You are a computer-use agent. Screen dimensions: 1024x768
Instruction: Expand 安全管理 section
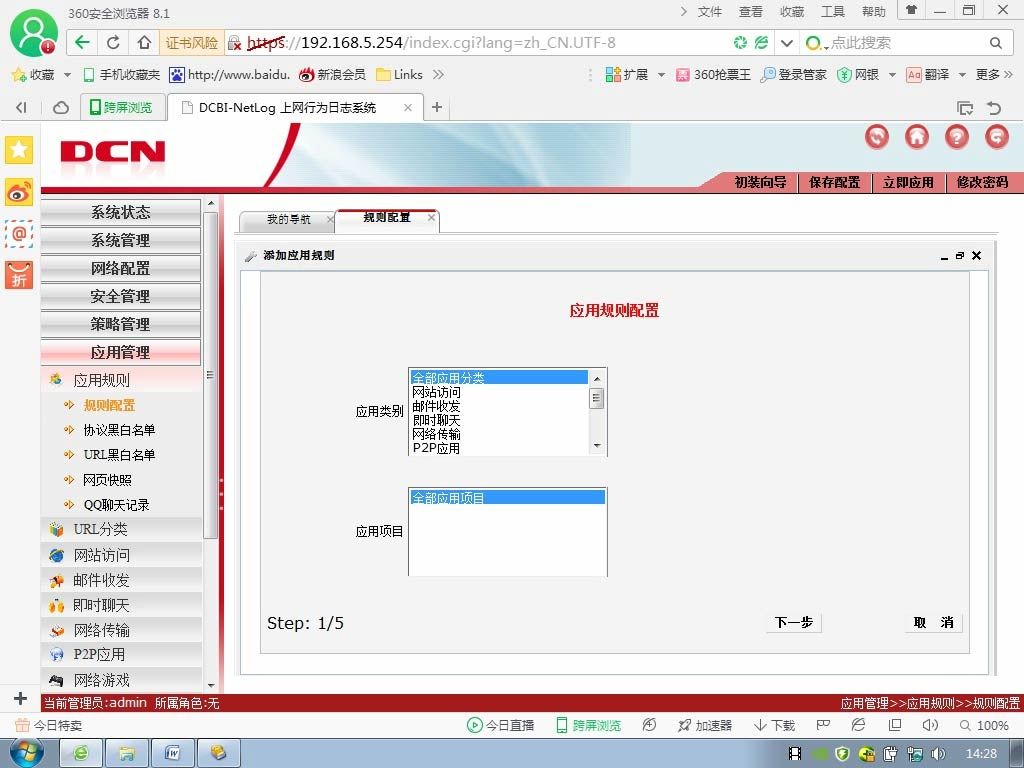[x=121, y=296]
